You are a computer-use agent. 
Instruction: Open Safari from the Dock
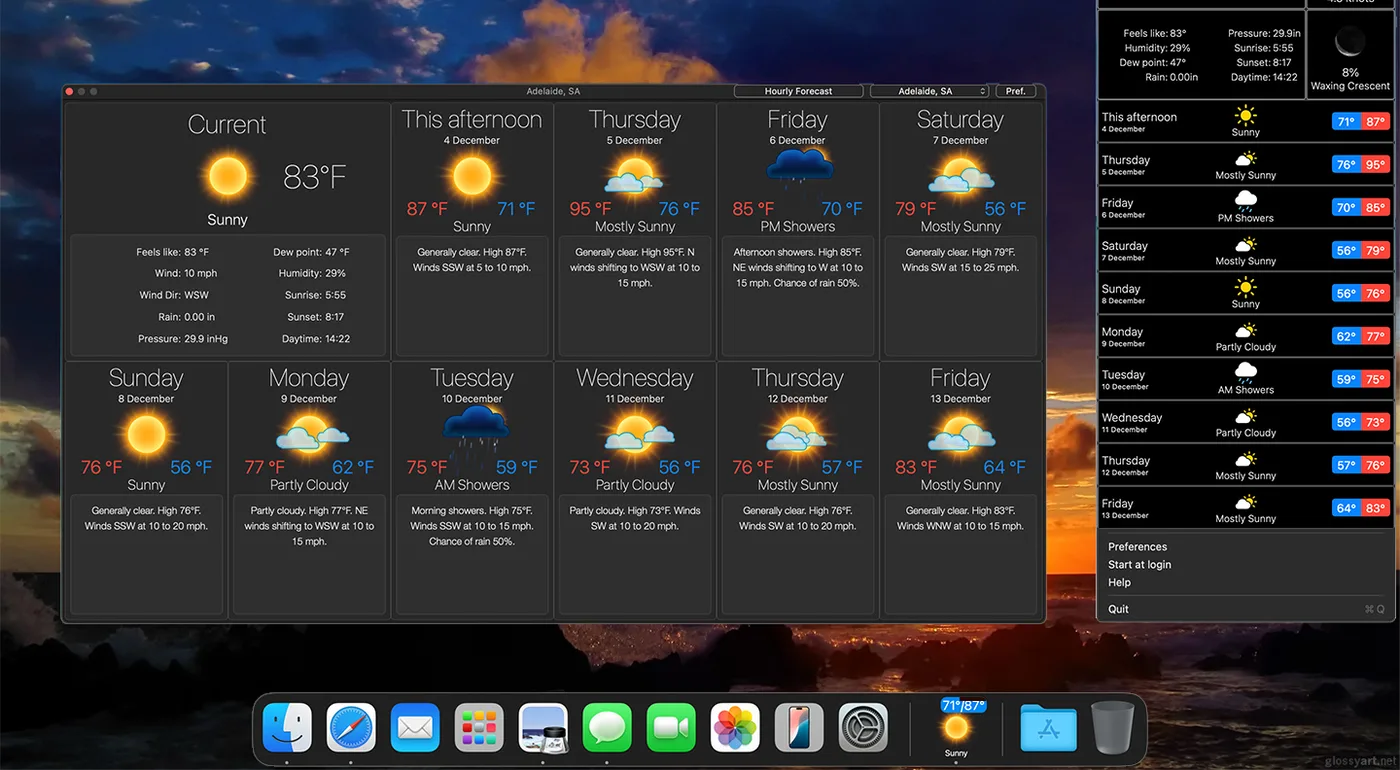[351, 727]
